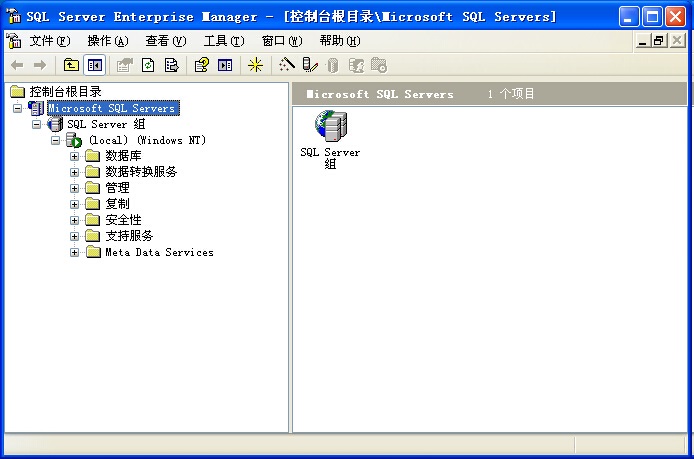Click the '1 个项目' count text
The image size is (694, 459).
[x=511, y=94]
